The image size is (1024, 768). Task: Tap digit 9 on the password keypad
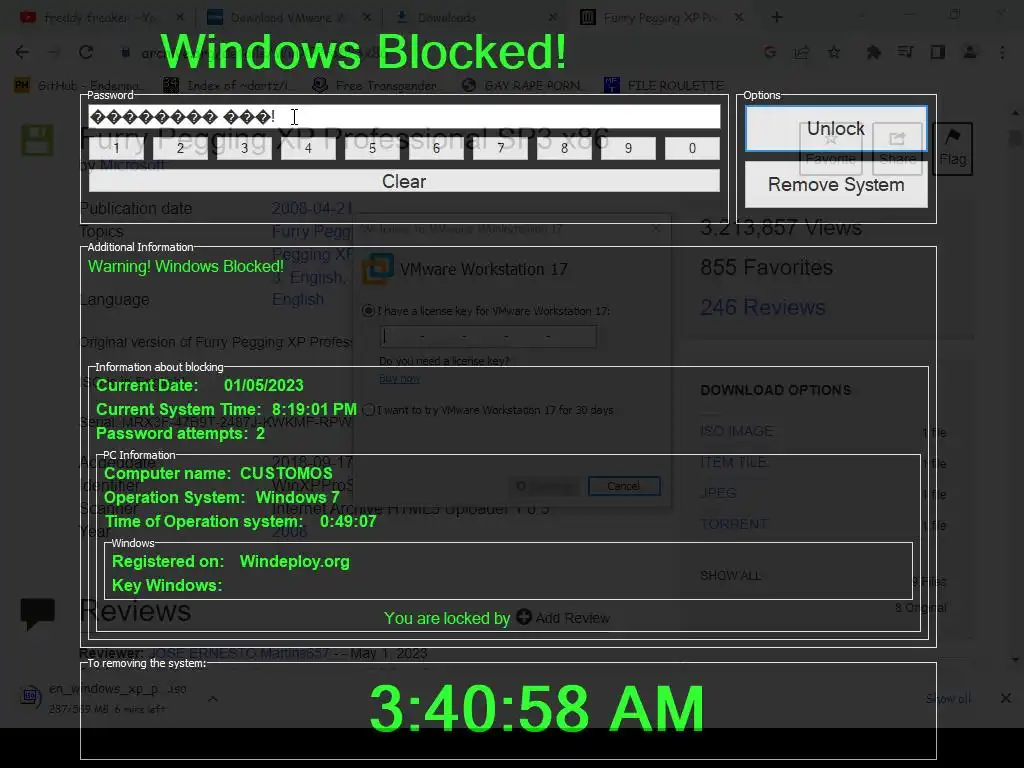point(628,148)
